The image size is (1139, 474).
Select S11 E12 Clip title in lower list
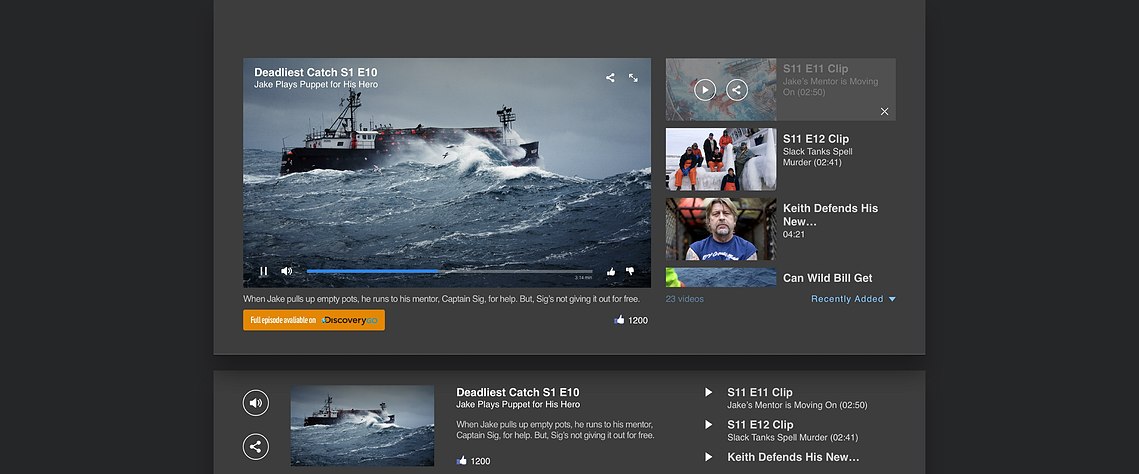pos(760,425)
